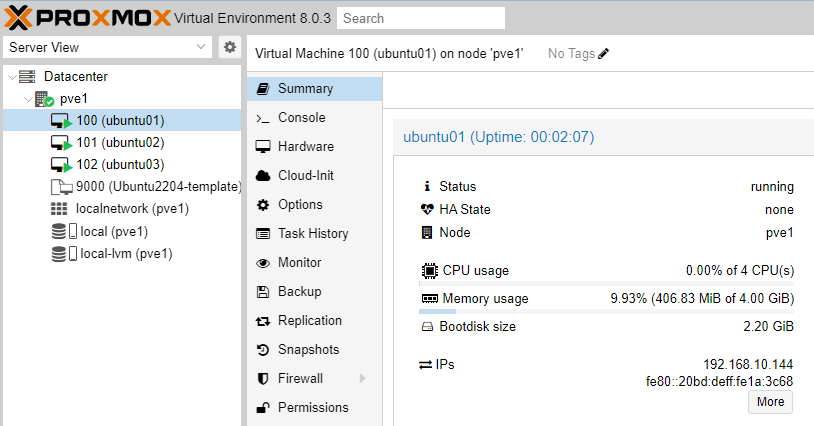The height and width of the screenshot is (426, 814).
Task: Select the ubuntu02 VM monitor icon
Action: (x=61, y=143)
